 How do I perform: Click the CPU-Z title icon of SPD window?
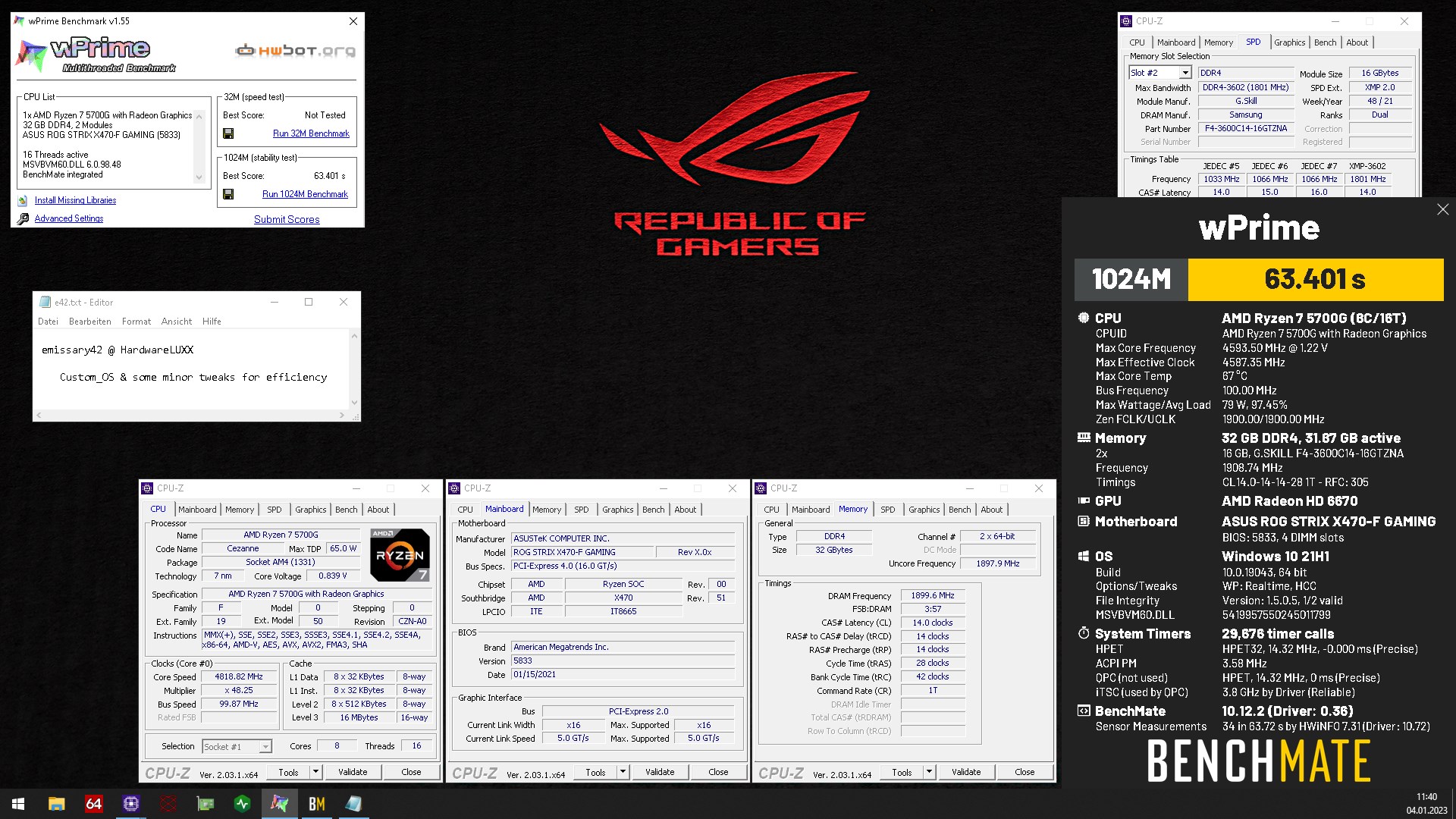[1126, 21]
